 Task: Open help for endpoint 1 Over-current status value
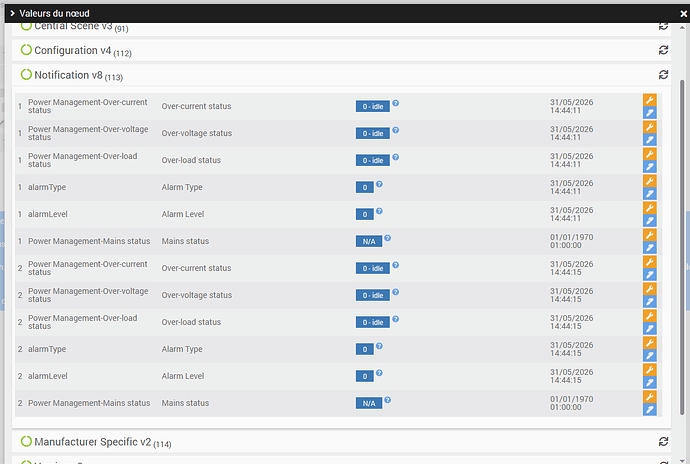coord(396,103)
